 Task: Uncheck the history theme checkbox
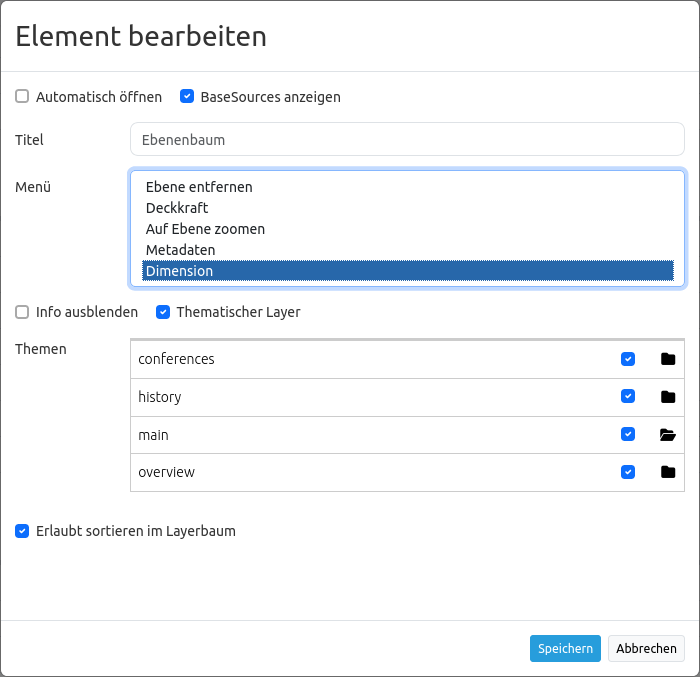click(x=628, y=397)
